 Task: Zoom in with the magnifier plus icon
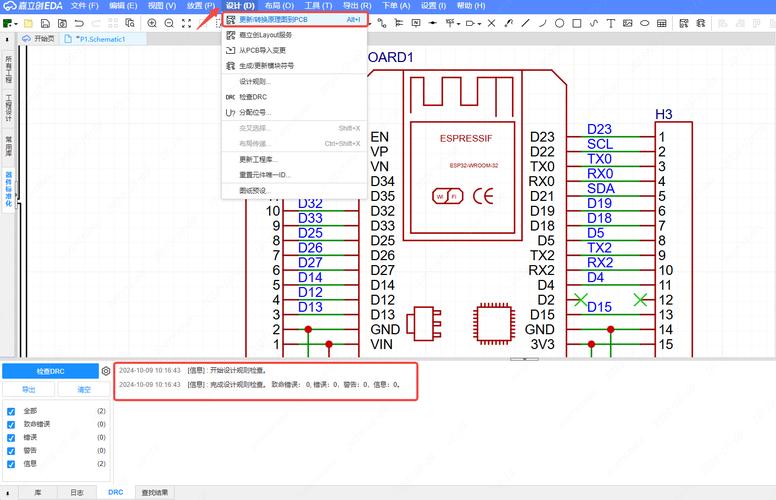[x=152, y=23]
